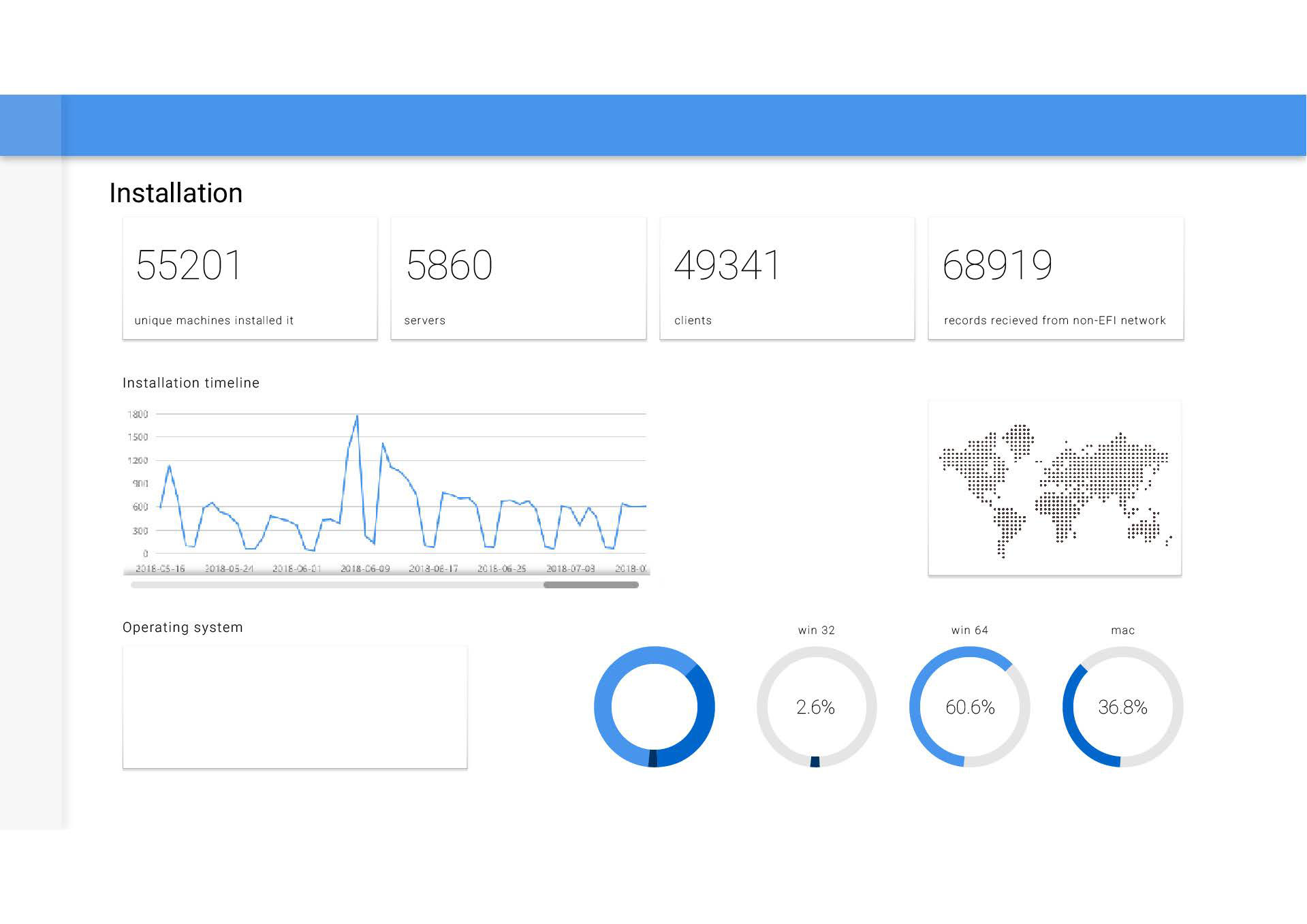1307x924 pixels.
Task: Click the dark navy segment of combined donut
Action: click(x=652, y=759)
